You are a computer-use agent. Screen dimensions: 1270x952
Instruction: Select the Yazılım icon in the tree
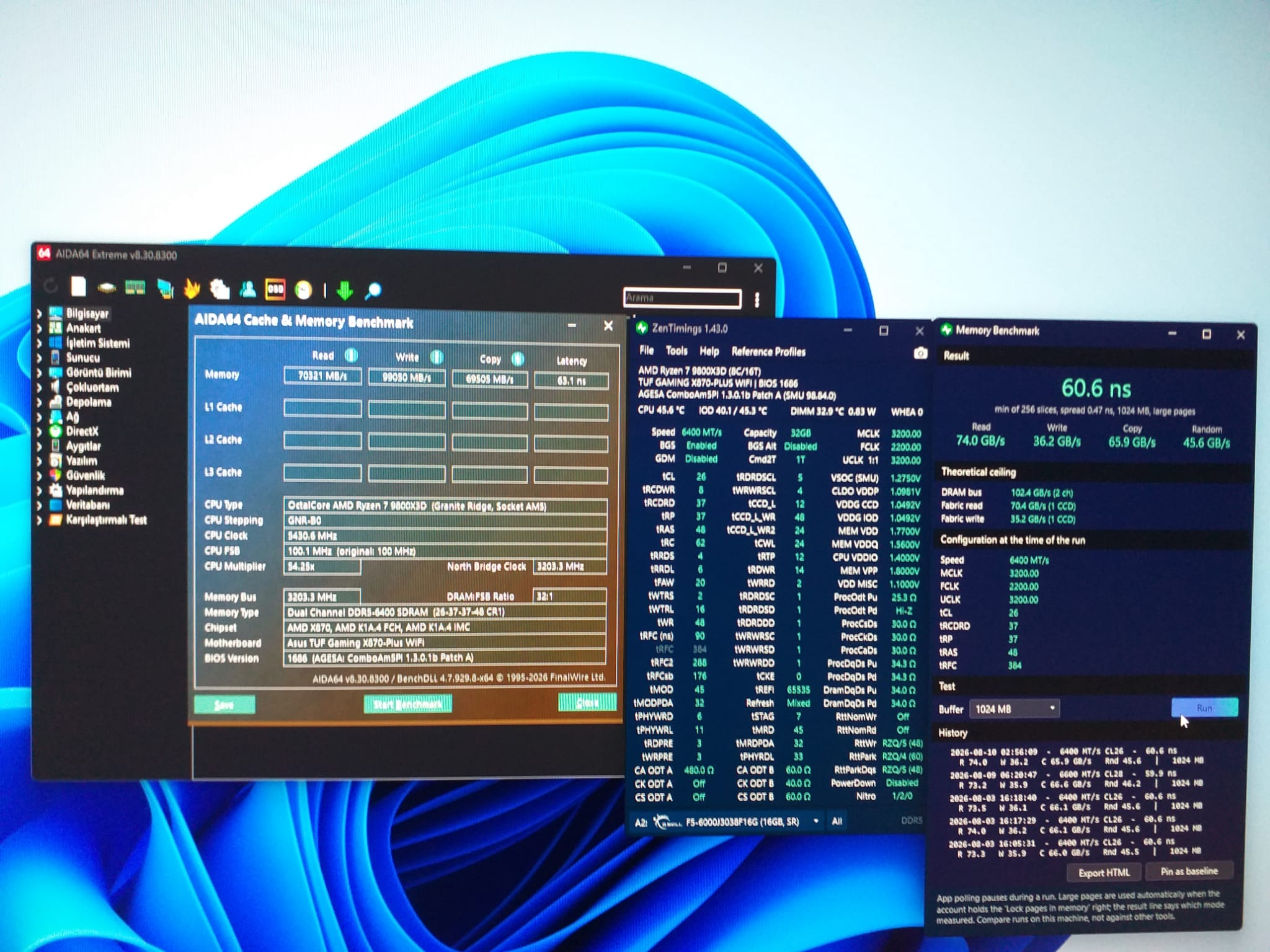[56, 461]
